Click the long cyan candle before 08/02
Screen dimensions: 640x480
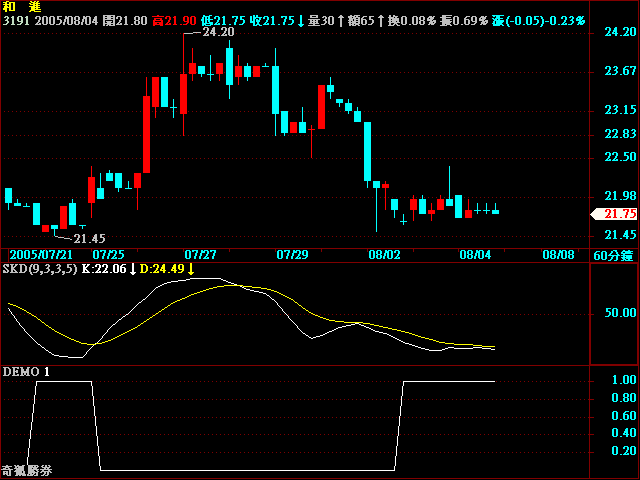[367, 151]
